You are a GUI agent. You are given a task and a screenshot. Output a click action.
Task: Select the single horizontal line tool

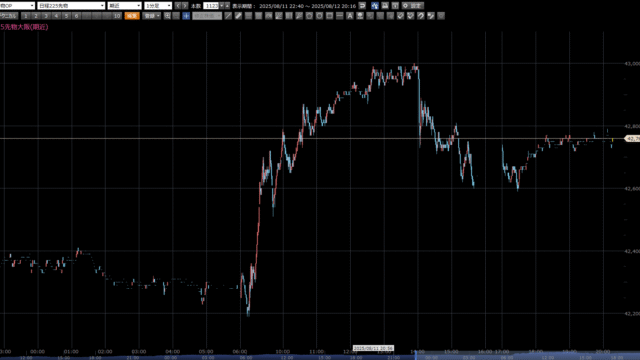tap(340, 16)
